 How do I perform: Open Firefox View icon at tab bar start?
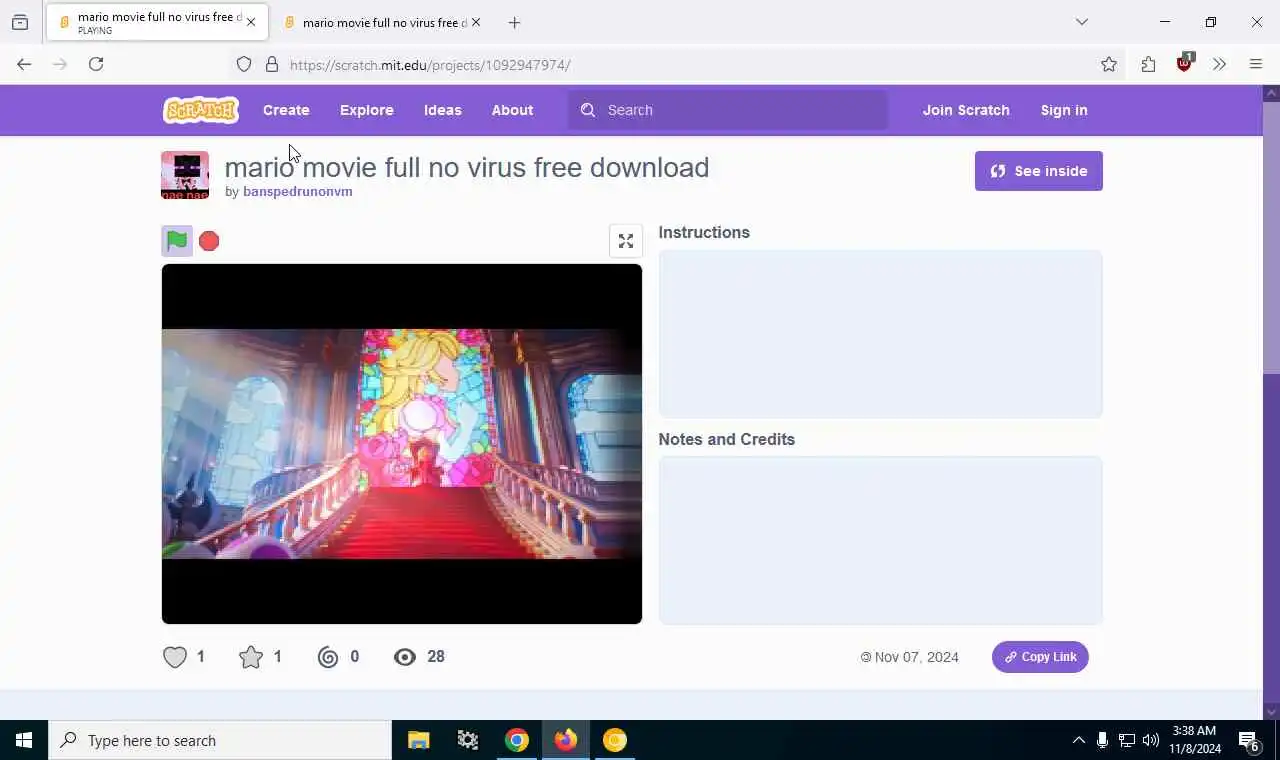20,22
